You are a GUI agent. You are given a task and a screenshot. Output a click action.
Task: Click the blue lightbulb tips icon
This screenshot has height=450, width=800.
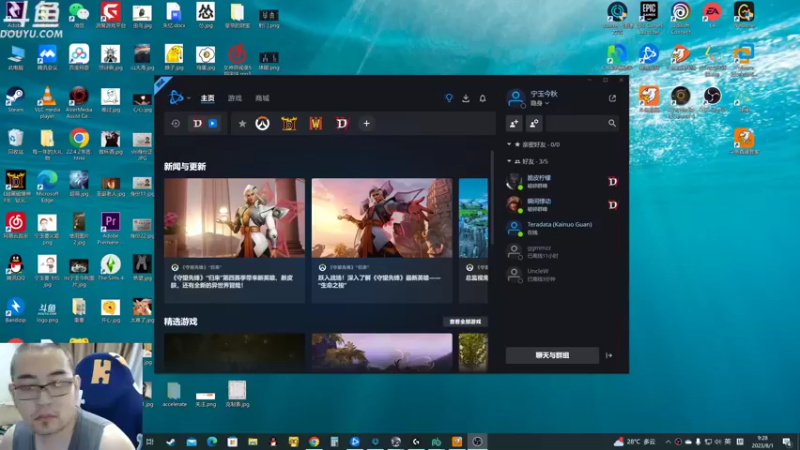pyautogui.click(x=449, y=98)
